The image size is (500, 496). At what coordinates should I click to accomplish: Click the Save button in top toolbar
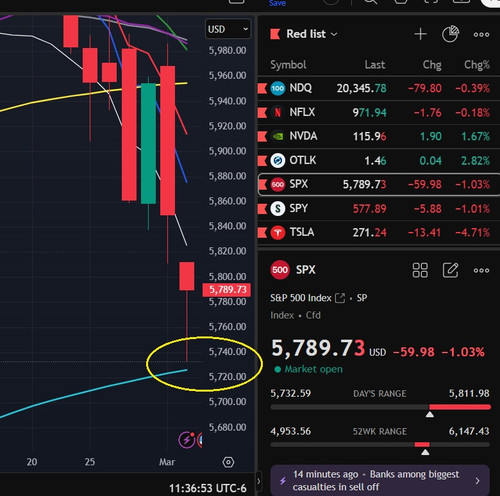click(x=277, y=3)
